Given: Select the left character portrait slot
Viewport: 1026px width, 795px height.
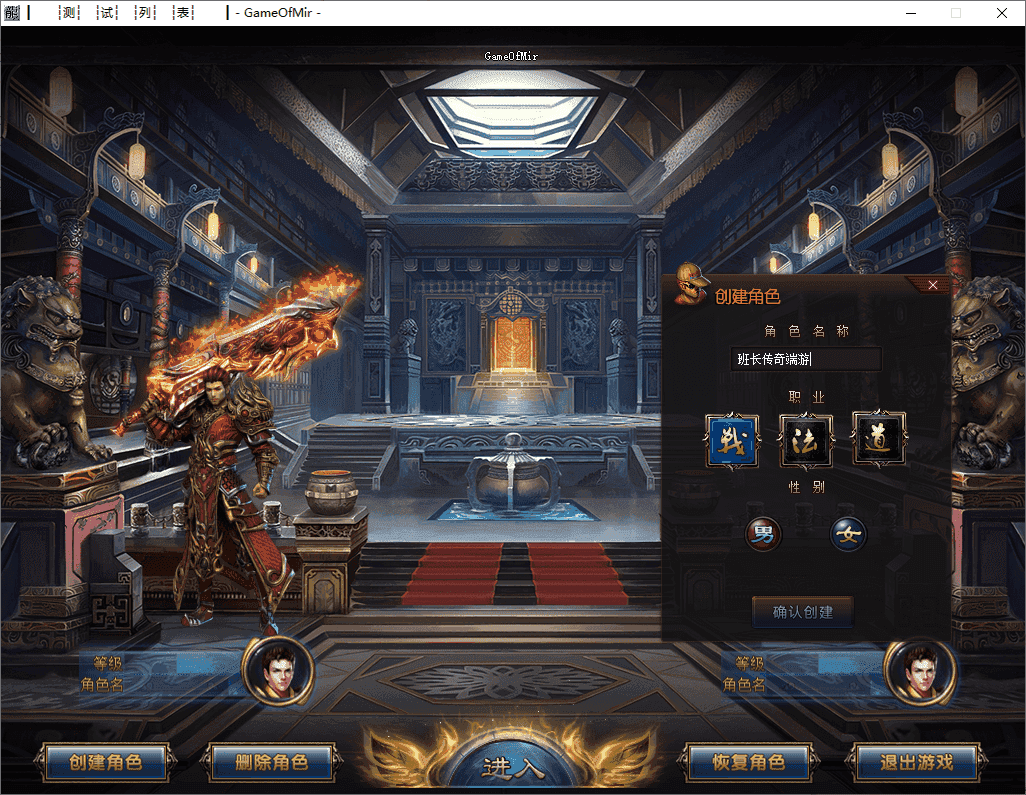Looking at the screenshot, I should (278, 671).
